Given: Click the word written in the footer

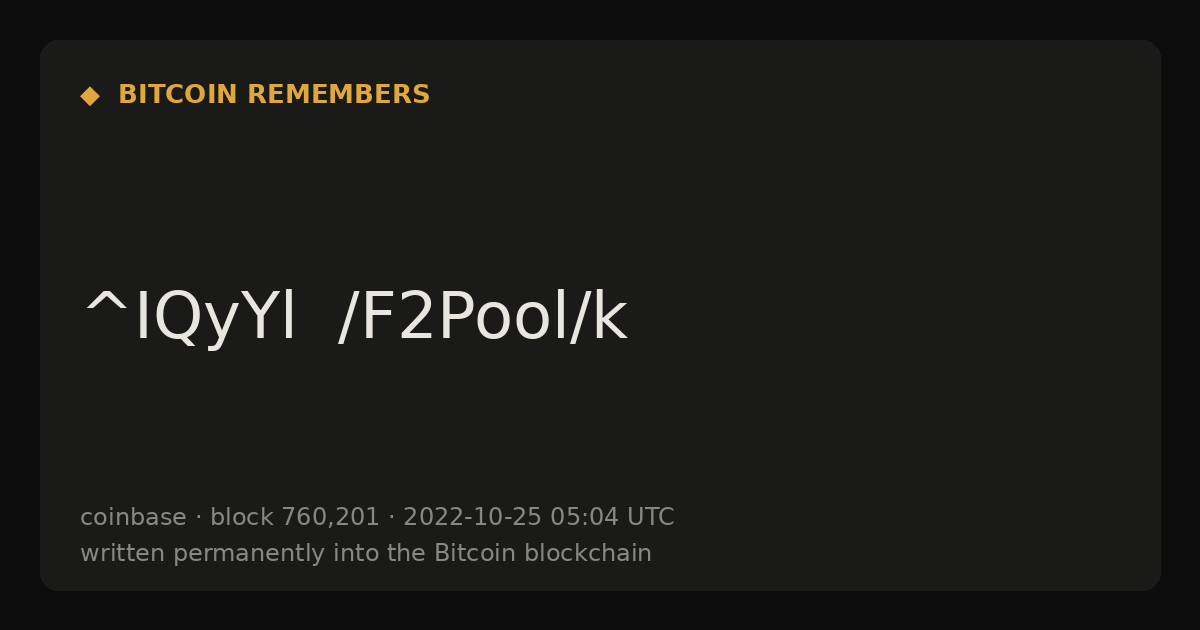Looking at the screenshot, I should tap(123, 553).
